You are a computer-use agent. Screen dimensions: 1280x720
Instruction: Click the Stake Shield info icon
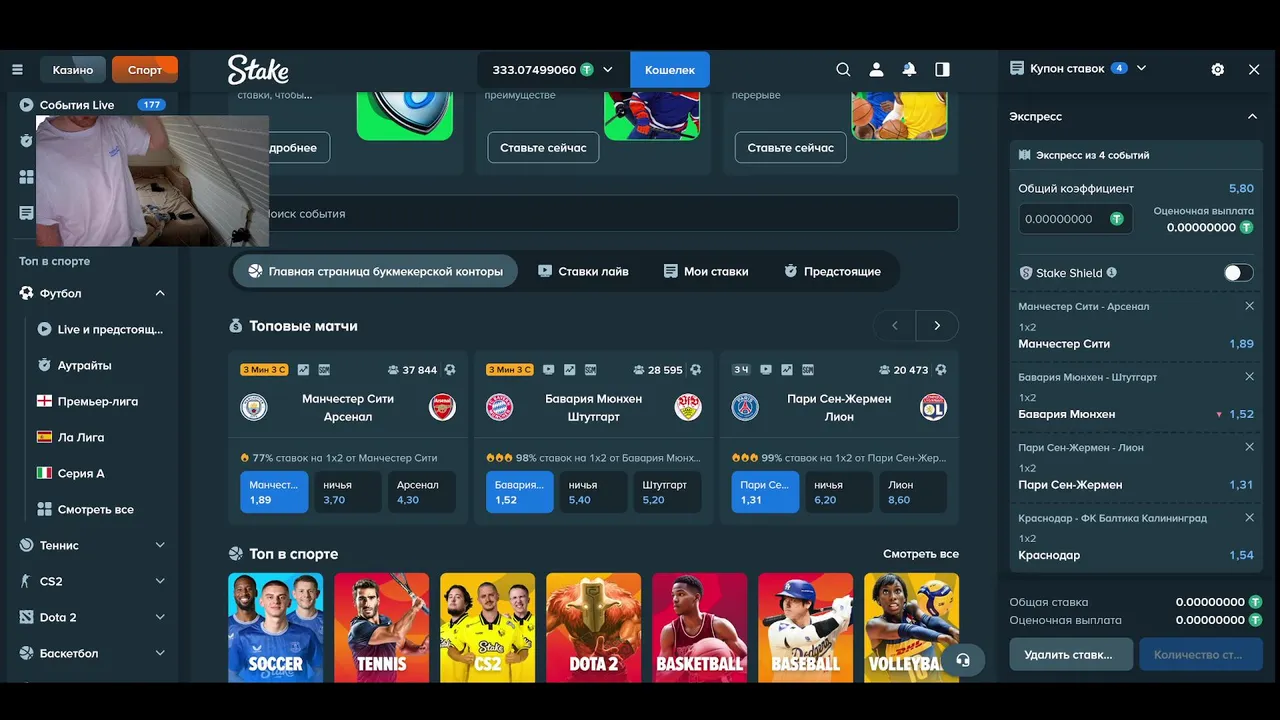pyautogui.click(x=1112, y=272)
